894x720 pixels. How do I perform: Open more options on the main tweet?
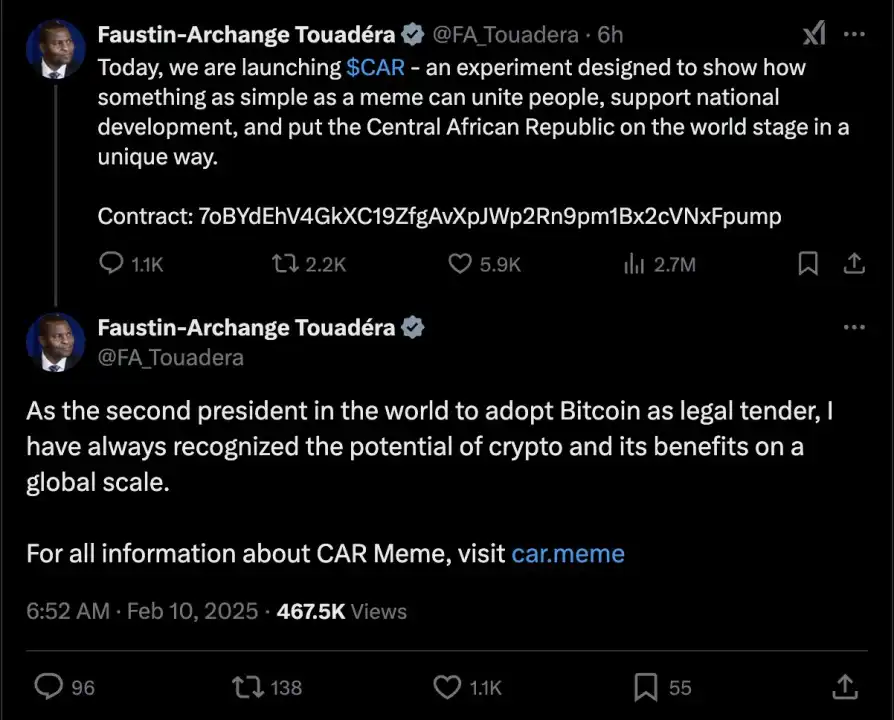(x=854, y=327)
